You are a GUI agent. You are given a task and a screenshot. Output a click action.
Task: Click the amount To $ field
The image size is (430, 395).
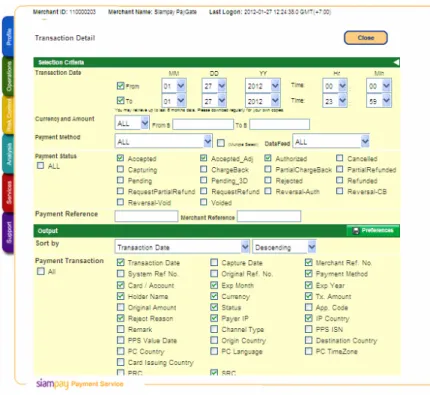[x=279, y=125]
